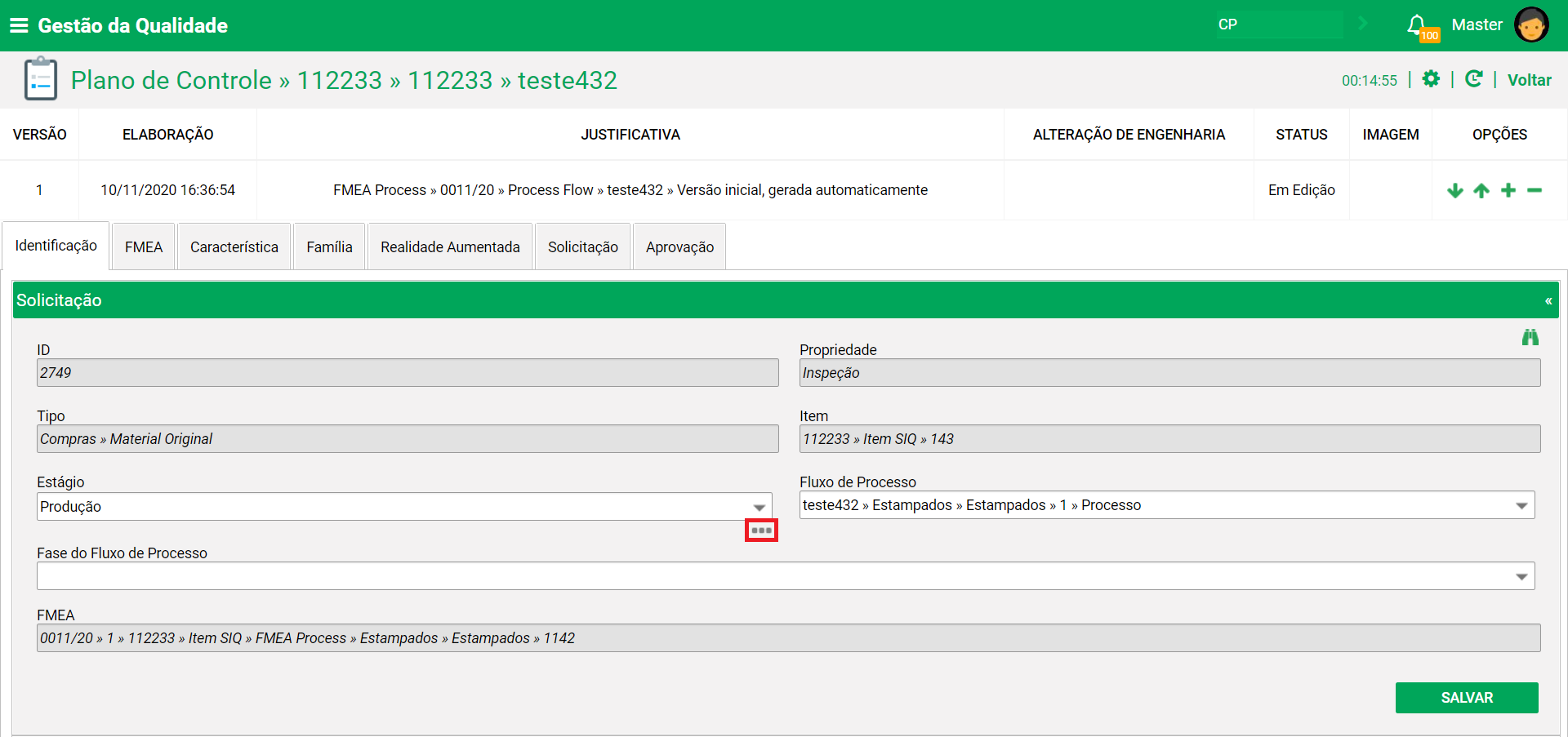Click arrow next to CP field
The image size is (1568, 737).
point(1362,24)
